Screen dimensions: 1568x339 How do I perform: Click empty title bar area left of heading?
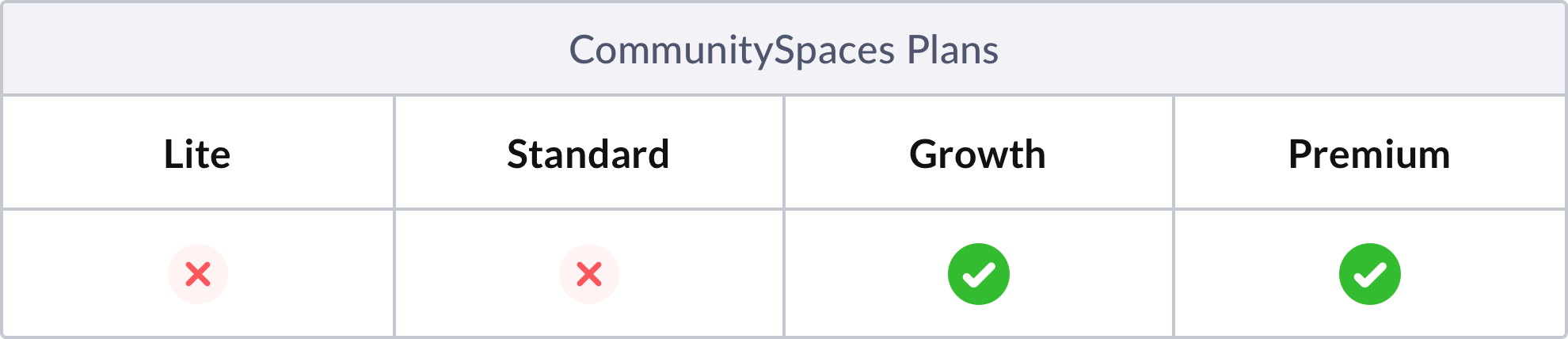(277, 50)
